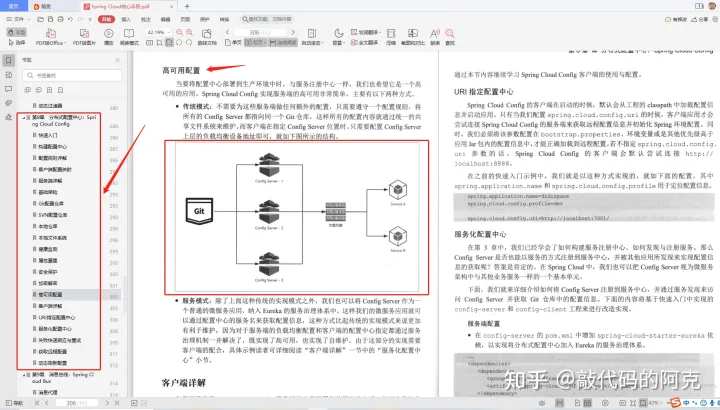Image resolution: width=720 pixels, height=410 pixels.
Task: Click the toolbar page number field 306
Action: click(260, 32)
